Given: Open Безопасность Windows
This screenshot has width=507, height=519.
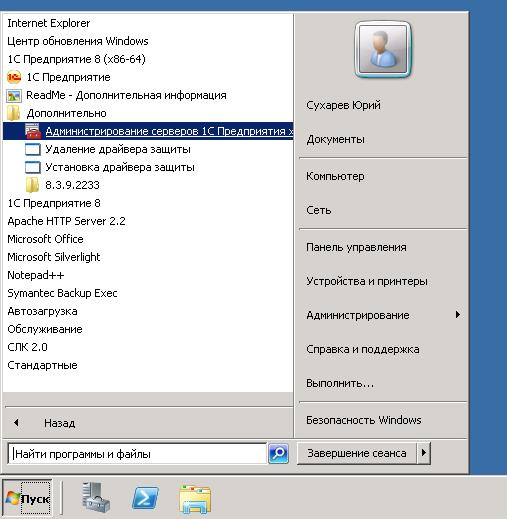Looking at the screenshot, I should 364,420.
